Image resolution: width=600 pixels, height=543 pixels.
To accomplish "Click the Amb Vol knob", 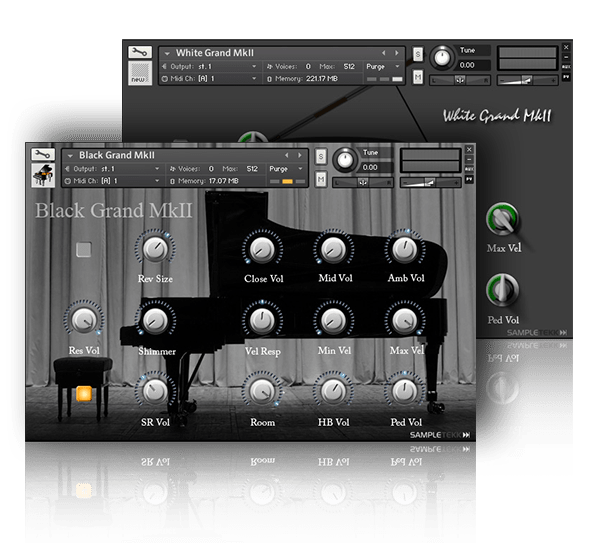I will [x=405, y=249].
